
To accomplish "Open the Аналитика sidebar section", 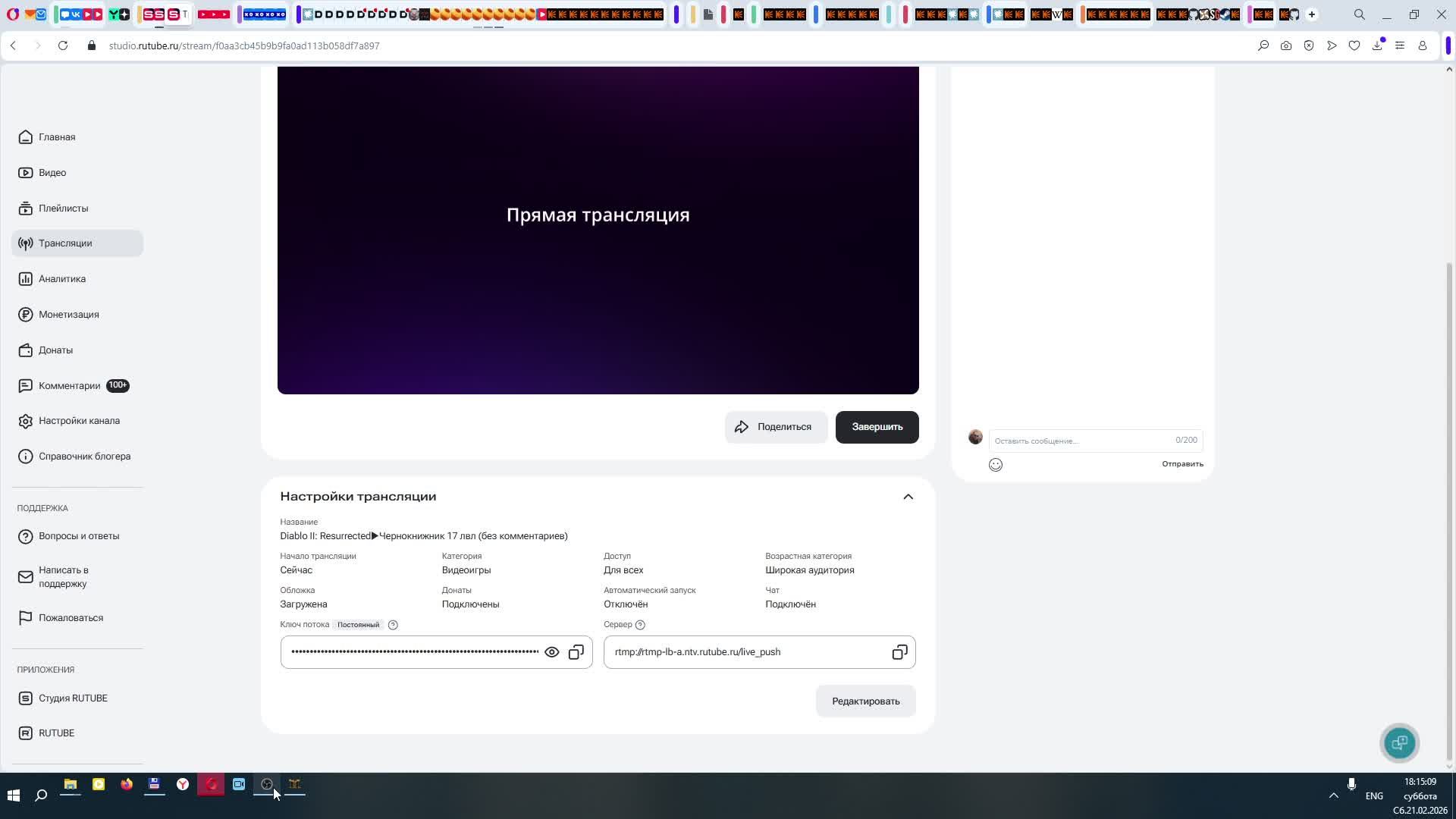I will (62, 279).
